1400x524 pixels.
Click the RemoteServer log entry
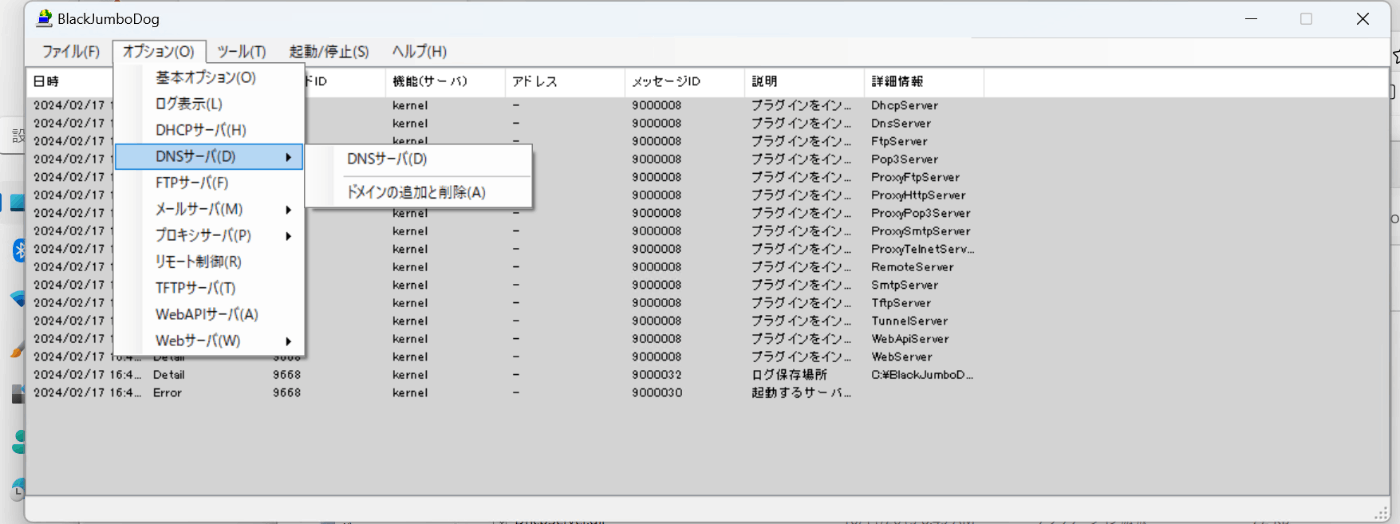pos(912,267)
